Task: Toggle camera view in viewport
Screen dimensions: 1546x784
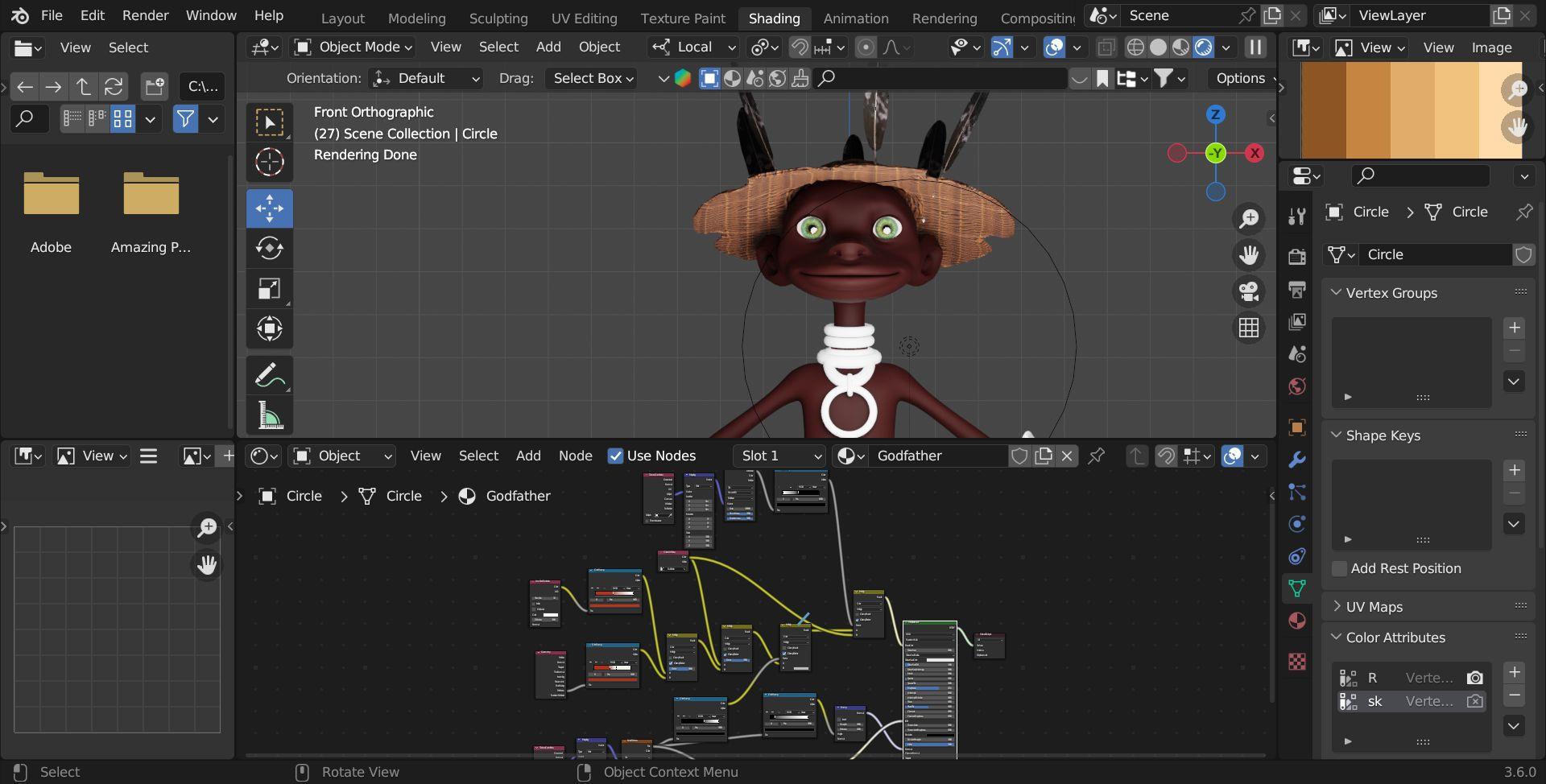Action: pos(1249,291)
